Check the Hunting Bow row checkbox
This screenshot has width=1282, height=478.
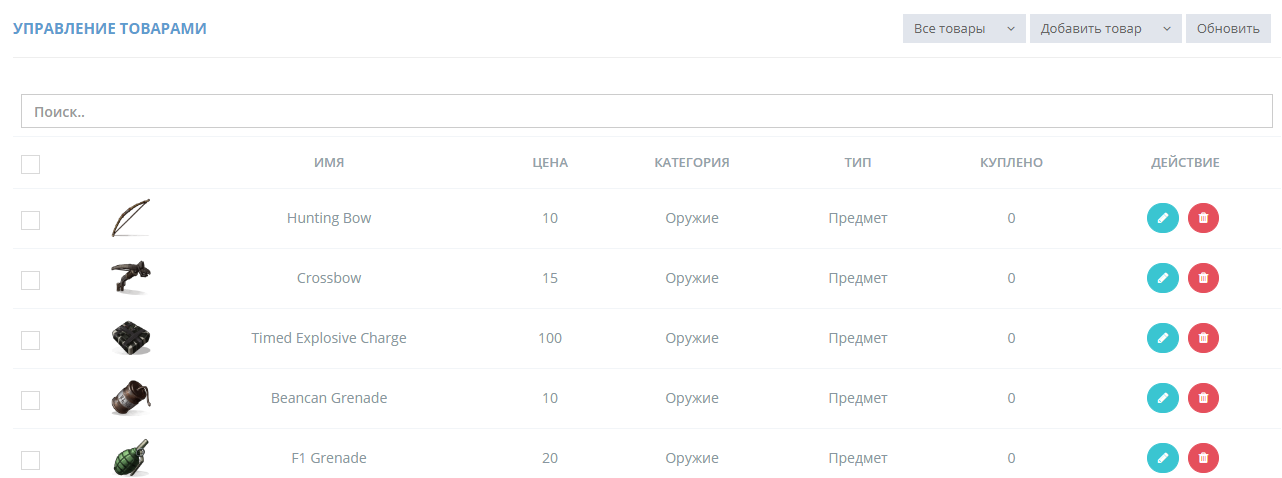(x=31, y=220)
